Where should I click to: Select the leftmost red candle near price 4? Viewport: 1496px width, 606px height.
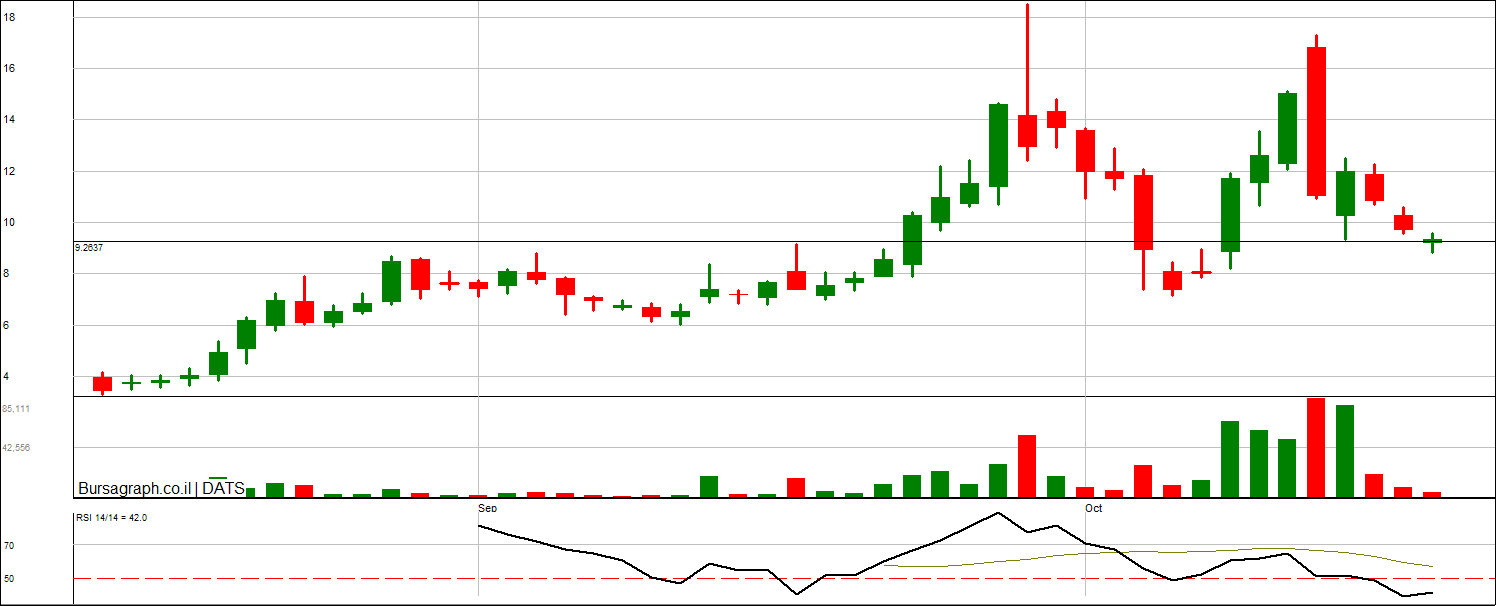(102, 383)
